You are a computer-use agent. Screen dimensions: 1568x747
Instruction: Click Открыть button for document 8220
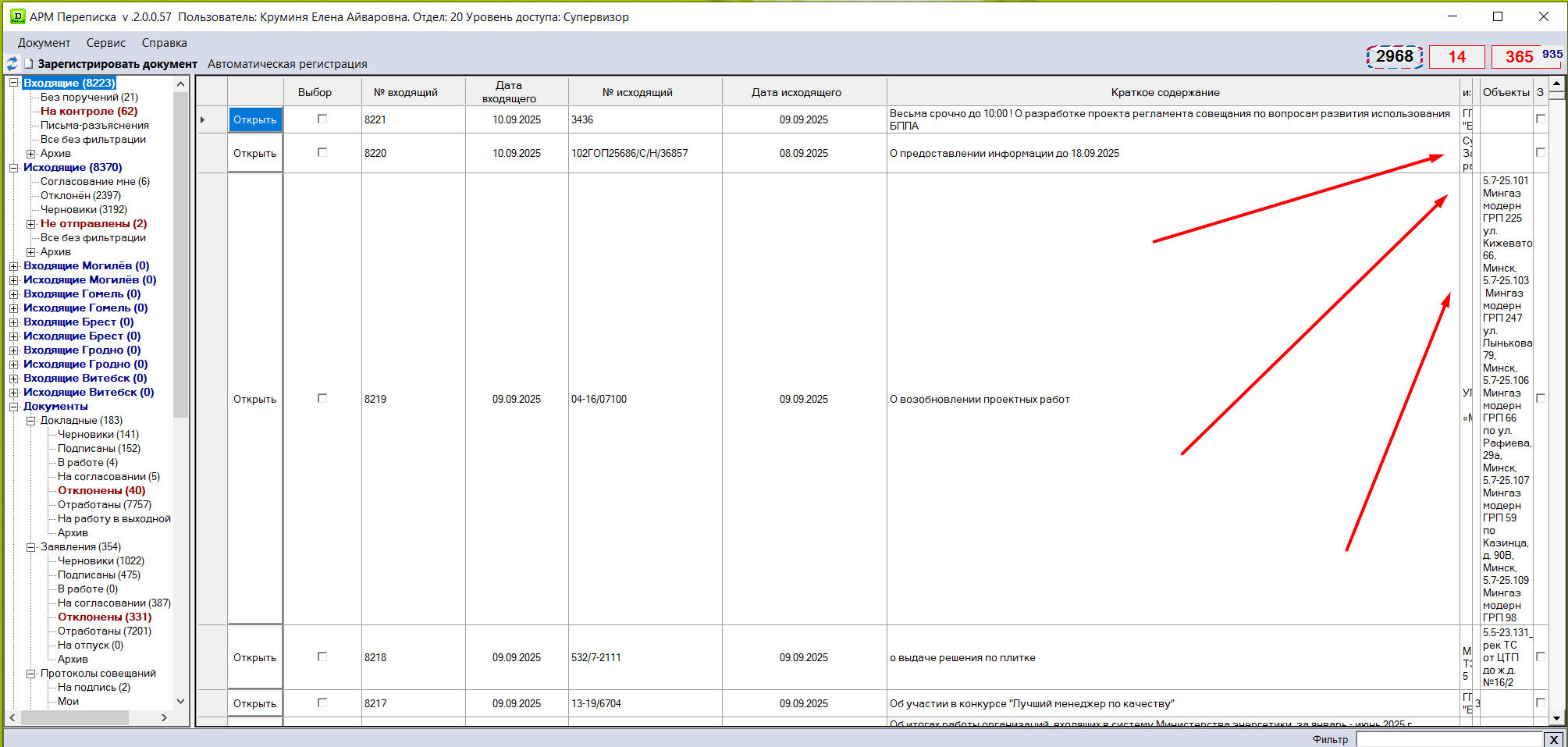pyautogui.click(x=254, y=154)
